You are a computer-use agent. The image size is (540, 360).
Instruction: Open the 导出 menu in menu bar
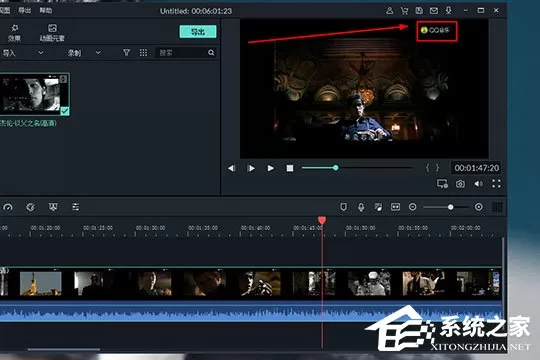24,10
